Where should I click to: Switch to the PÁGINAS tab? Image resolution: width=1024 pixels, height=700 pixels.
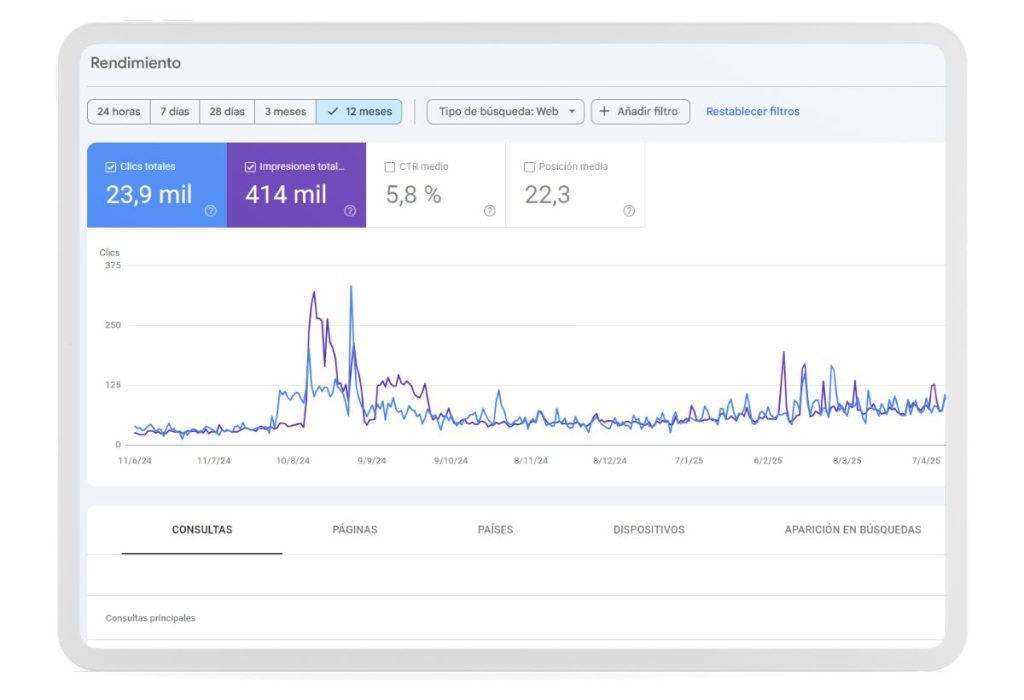[x=354, y=530]
